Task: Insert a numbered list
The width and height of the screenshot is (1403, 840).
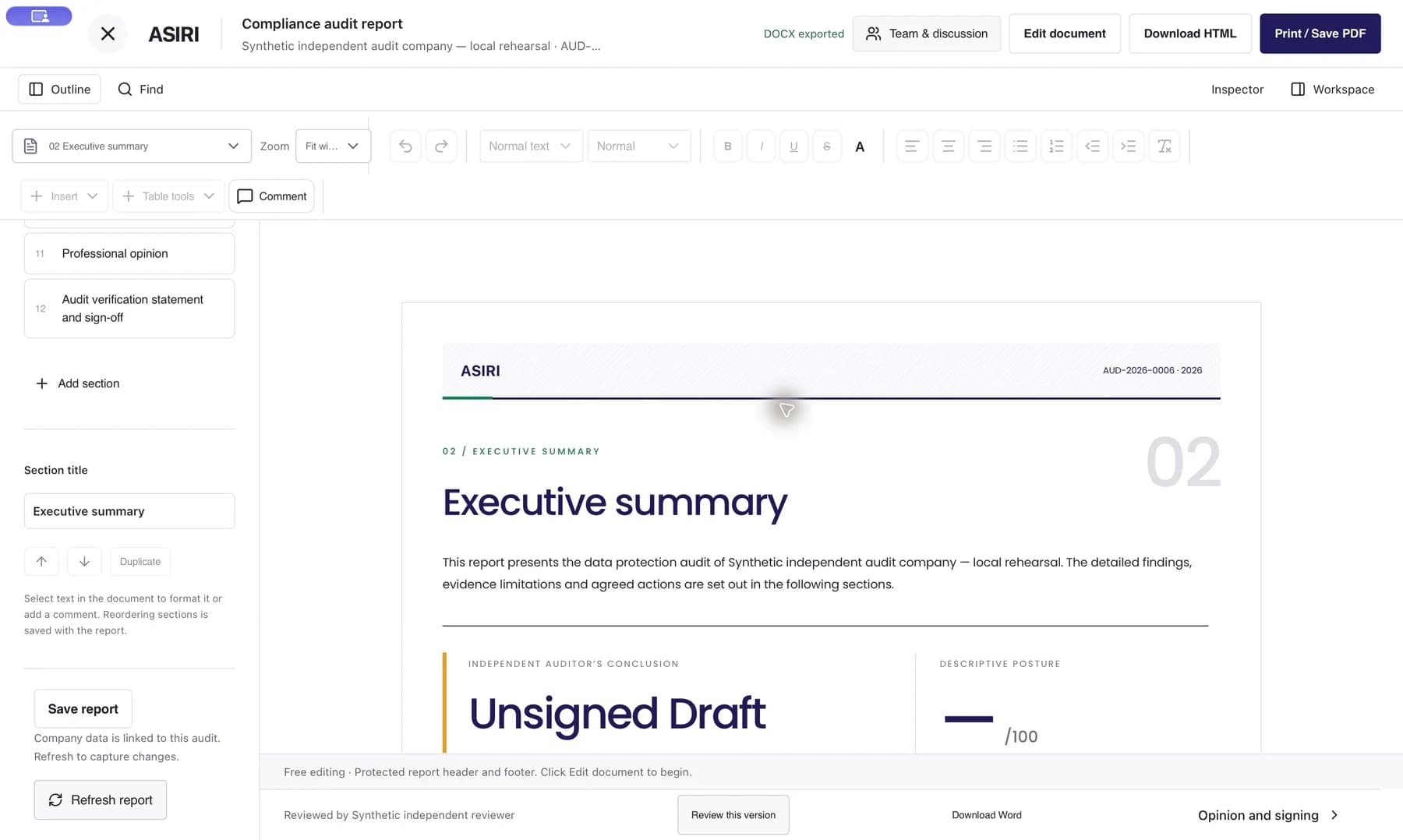Action: (1056, 146)
